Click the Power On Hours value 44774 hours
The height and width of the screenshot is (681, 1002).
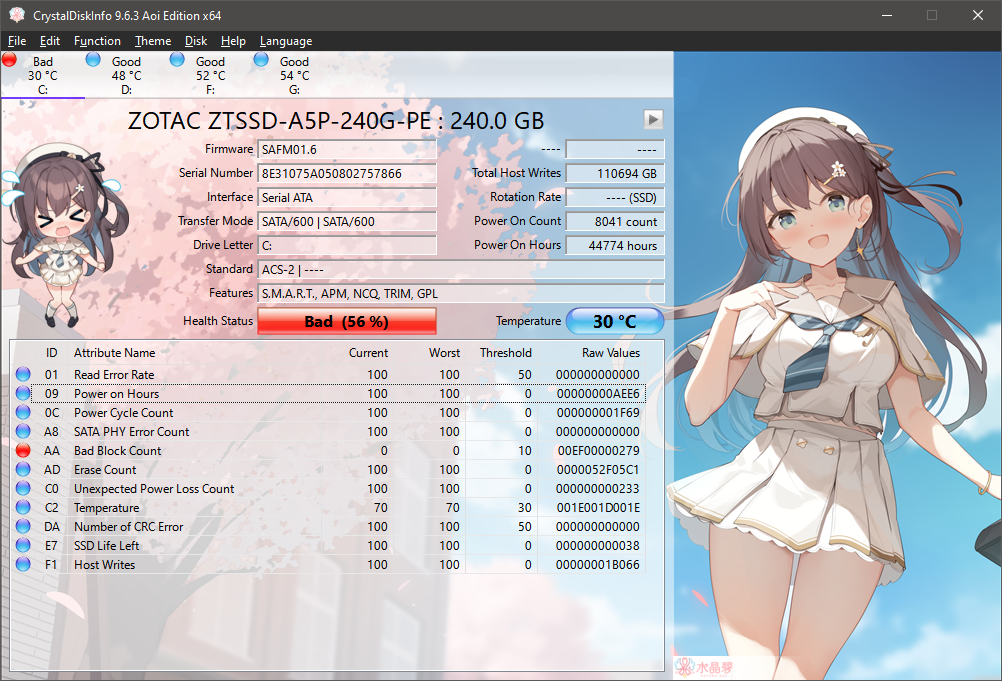click(x=615, y=245)
